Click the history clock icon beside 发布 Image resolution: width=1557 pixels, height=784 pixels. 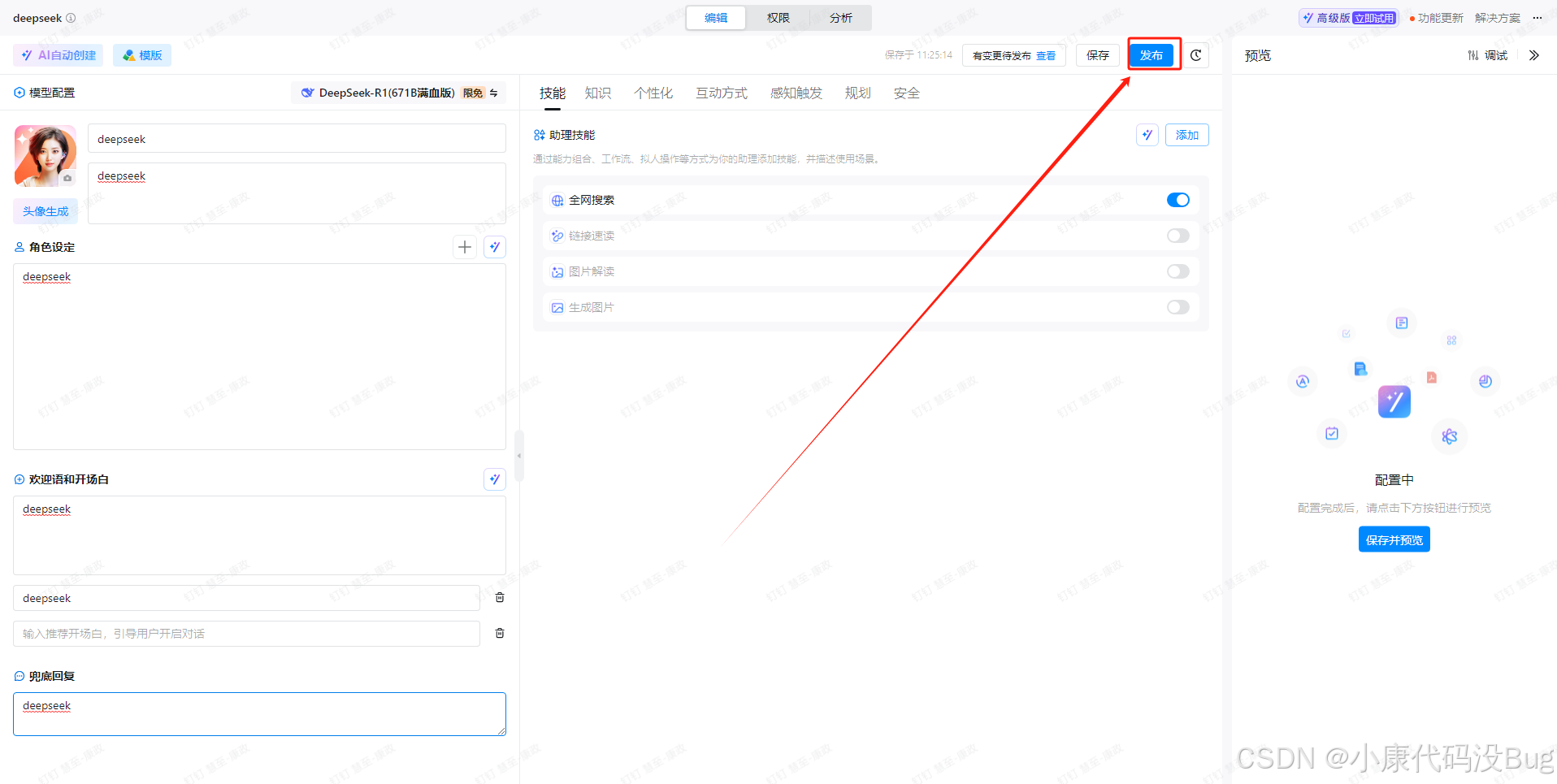[1196, 55]
